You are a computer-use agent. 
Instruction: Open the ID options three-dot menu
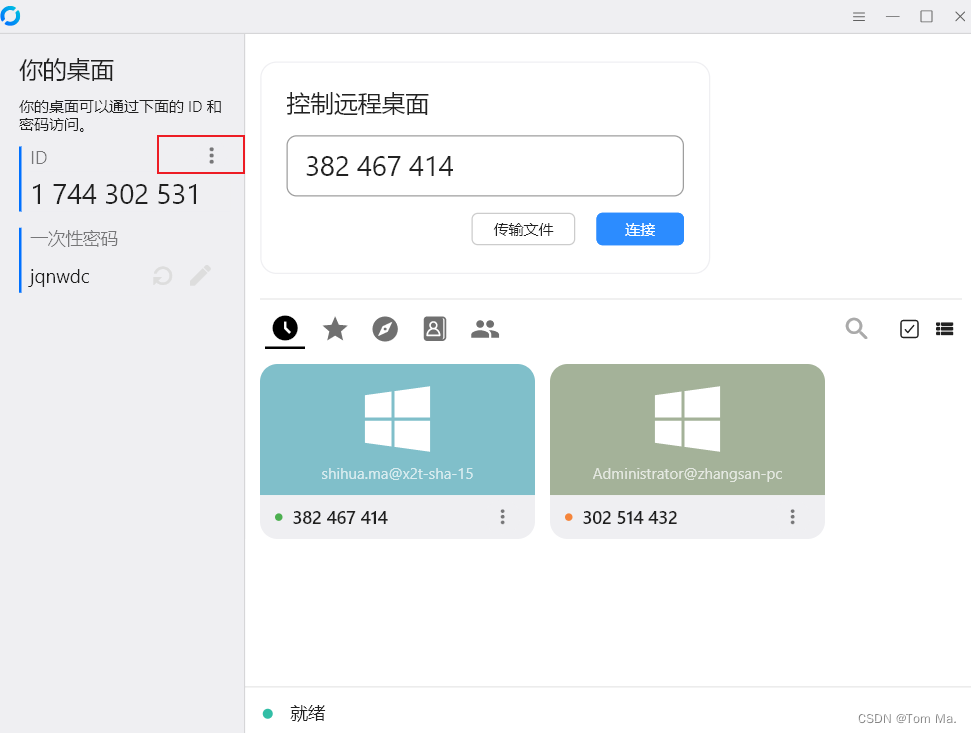click(210, 155)
